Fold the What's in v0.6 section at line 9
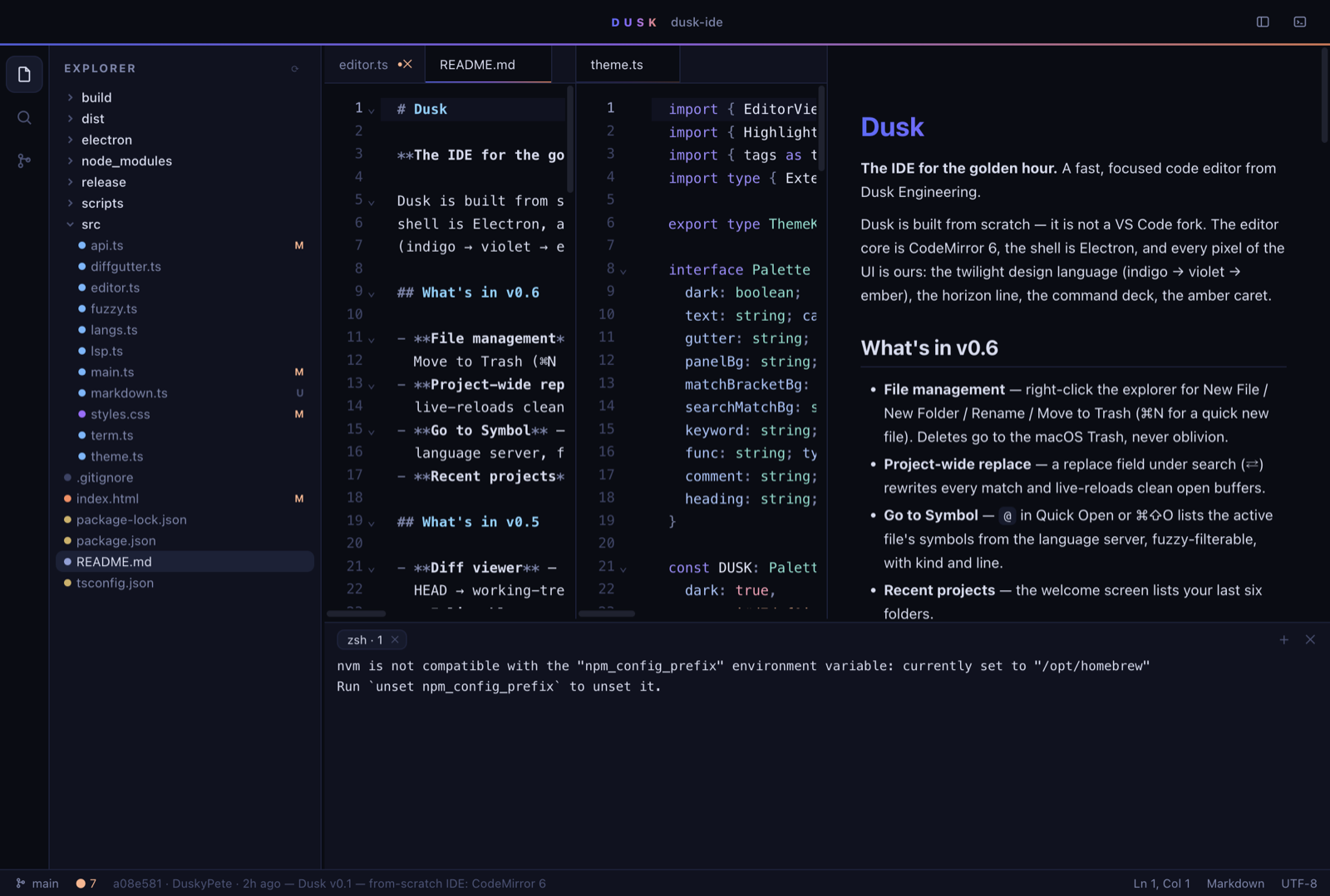The width and height of the screenshot is (1330, 896). pos(372,294)
